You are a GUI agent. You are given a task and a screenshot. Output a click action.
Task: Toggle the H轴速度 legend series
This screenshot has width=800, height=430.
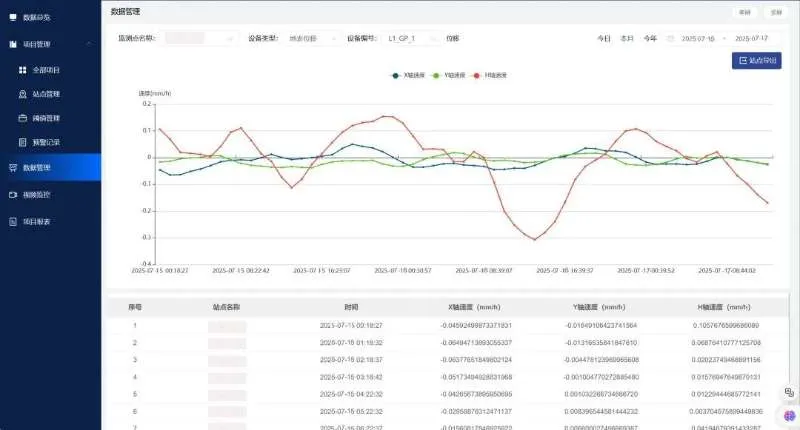tap(490, 76)
